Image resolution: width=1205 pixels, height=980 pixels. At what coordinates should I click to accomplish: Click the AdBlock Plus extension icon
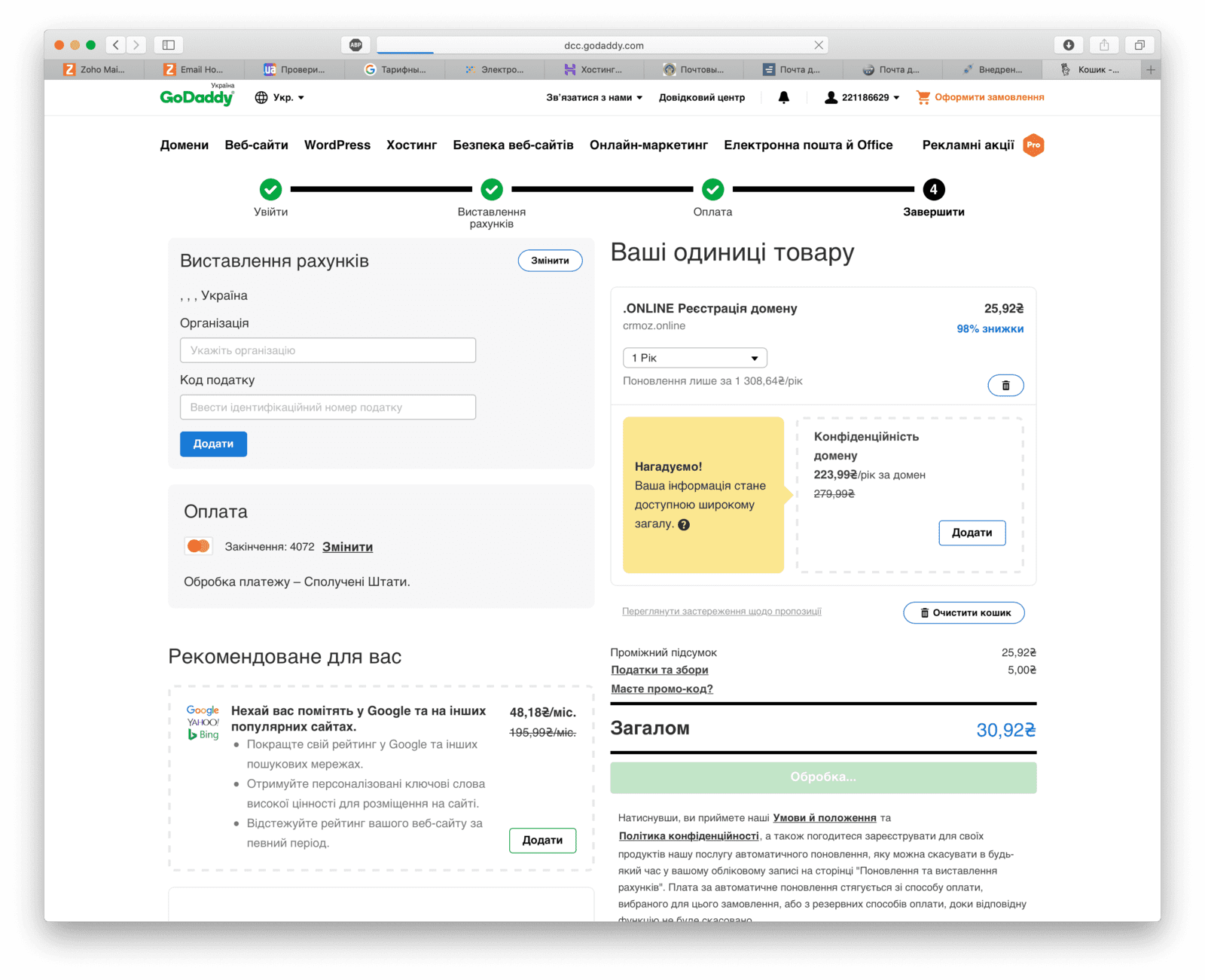(355, 45)
